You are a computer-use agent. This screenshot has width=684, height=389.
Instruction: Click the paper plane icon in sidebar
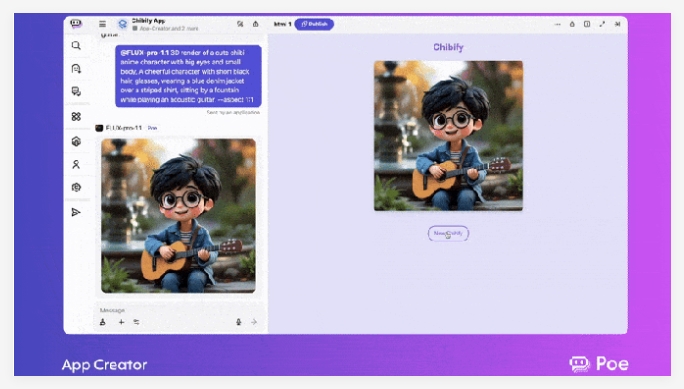click(76, 212)
